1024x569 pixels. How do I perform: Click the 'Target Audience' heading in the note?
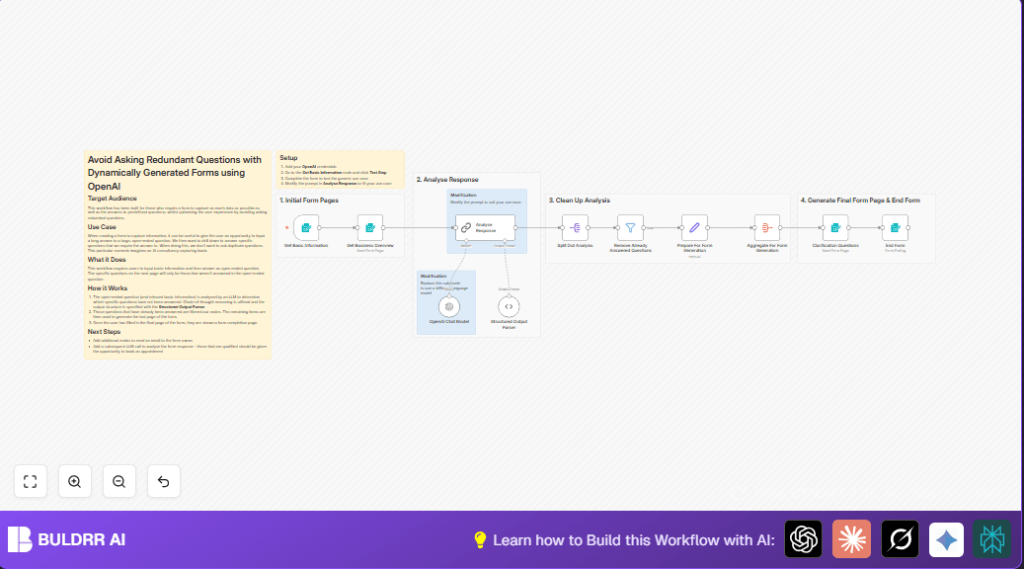point(112,198)
